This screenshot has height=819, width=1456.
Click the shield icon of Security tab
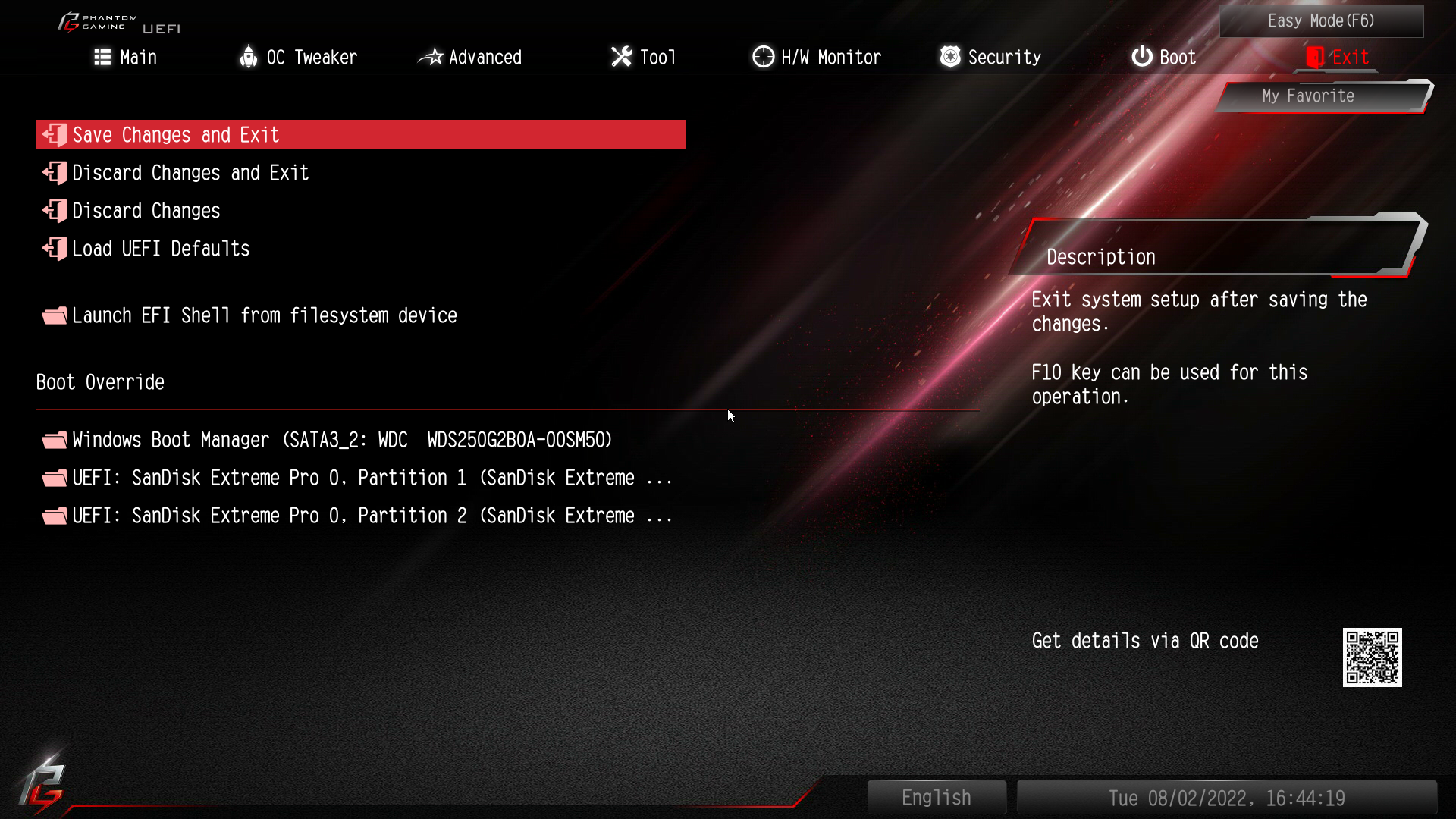tap(950, 57)
